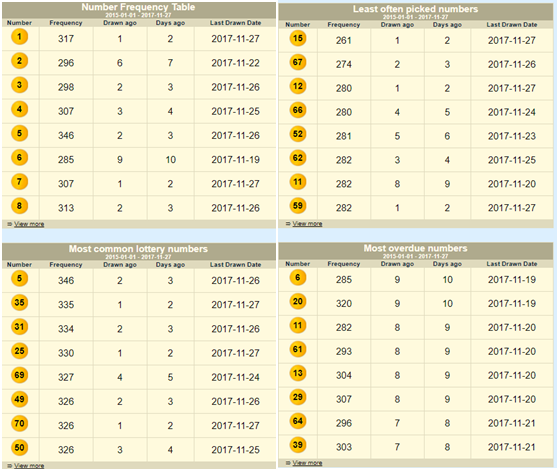Click the yellow ball number 67

(x=298, y=63)
